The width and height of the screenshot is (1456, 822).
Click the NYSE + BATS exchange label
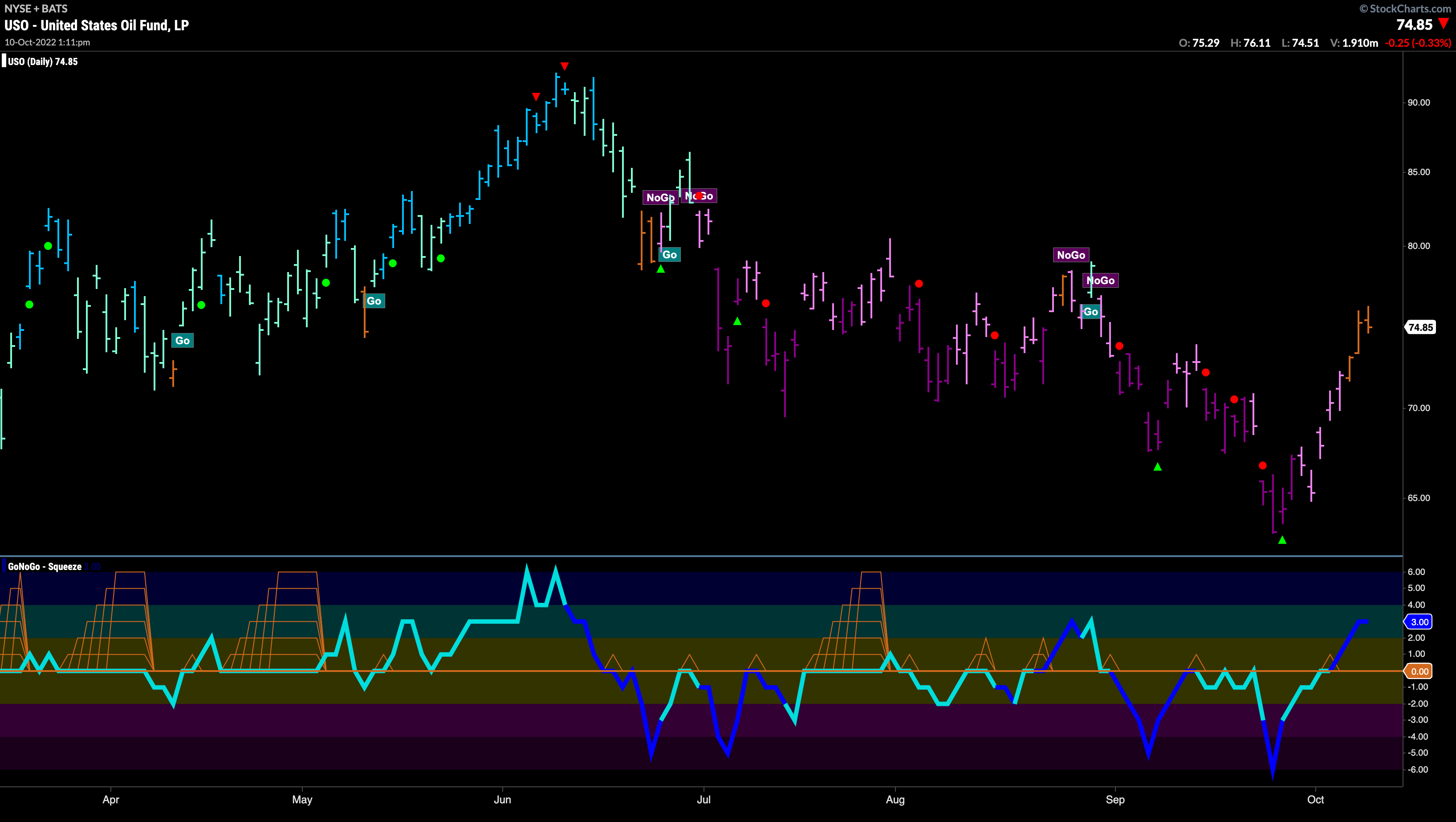pyautogui.click(x=36, y=8)
